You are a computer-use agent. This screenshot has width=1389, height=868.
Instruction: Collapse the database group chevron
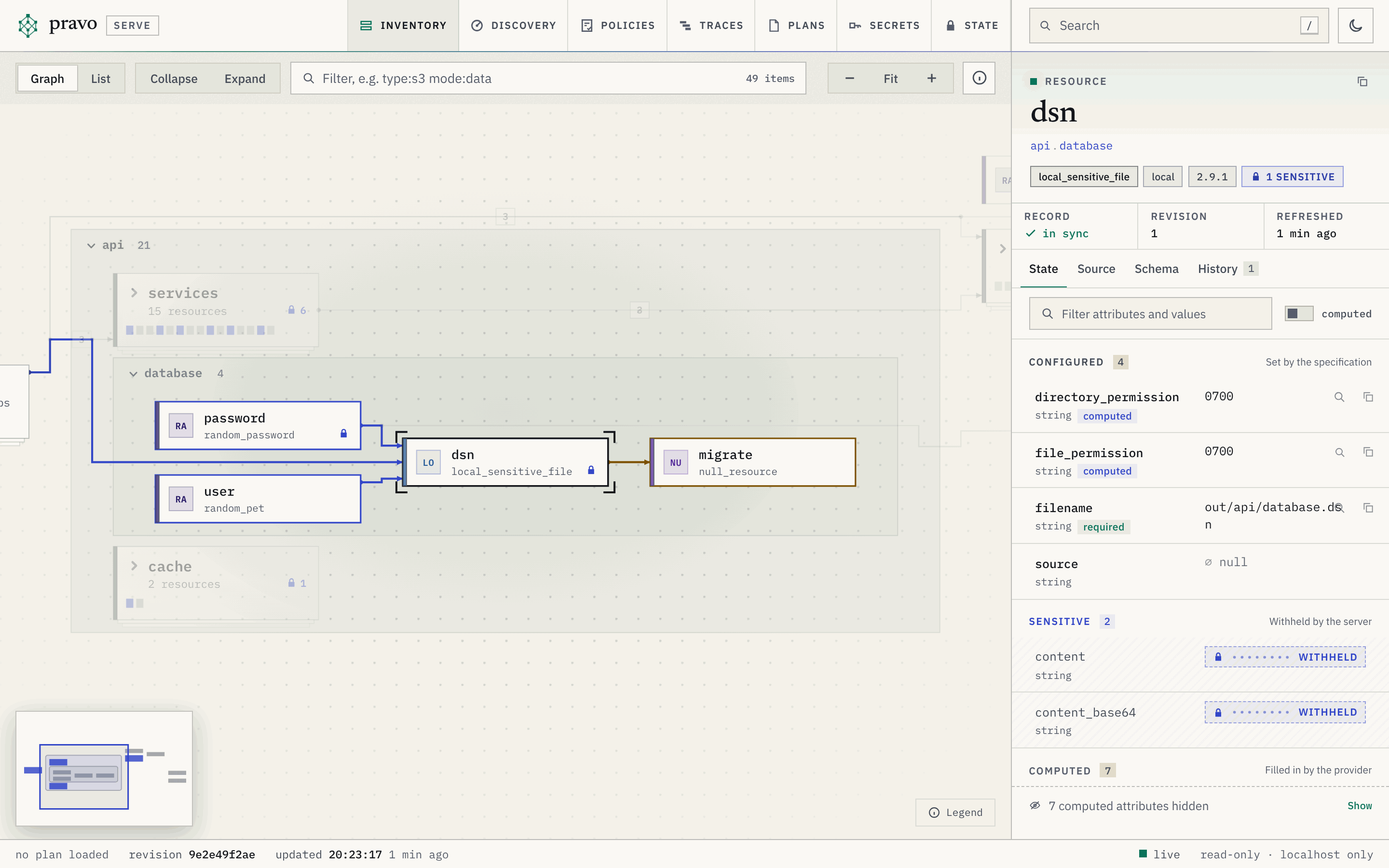[133, 374]
